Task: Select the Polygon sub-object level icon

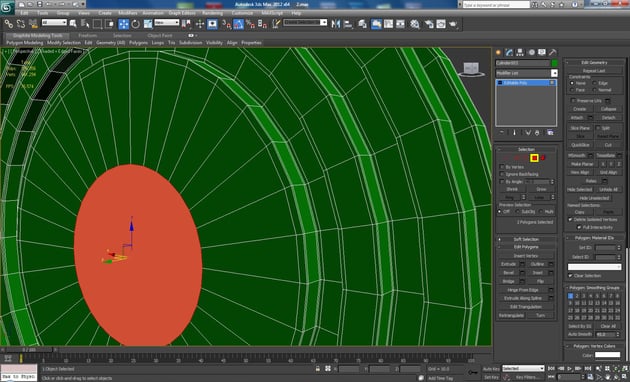Action: coord(534,158)
